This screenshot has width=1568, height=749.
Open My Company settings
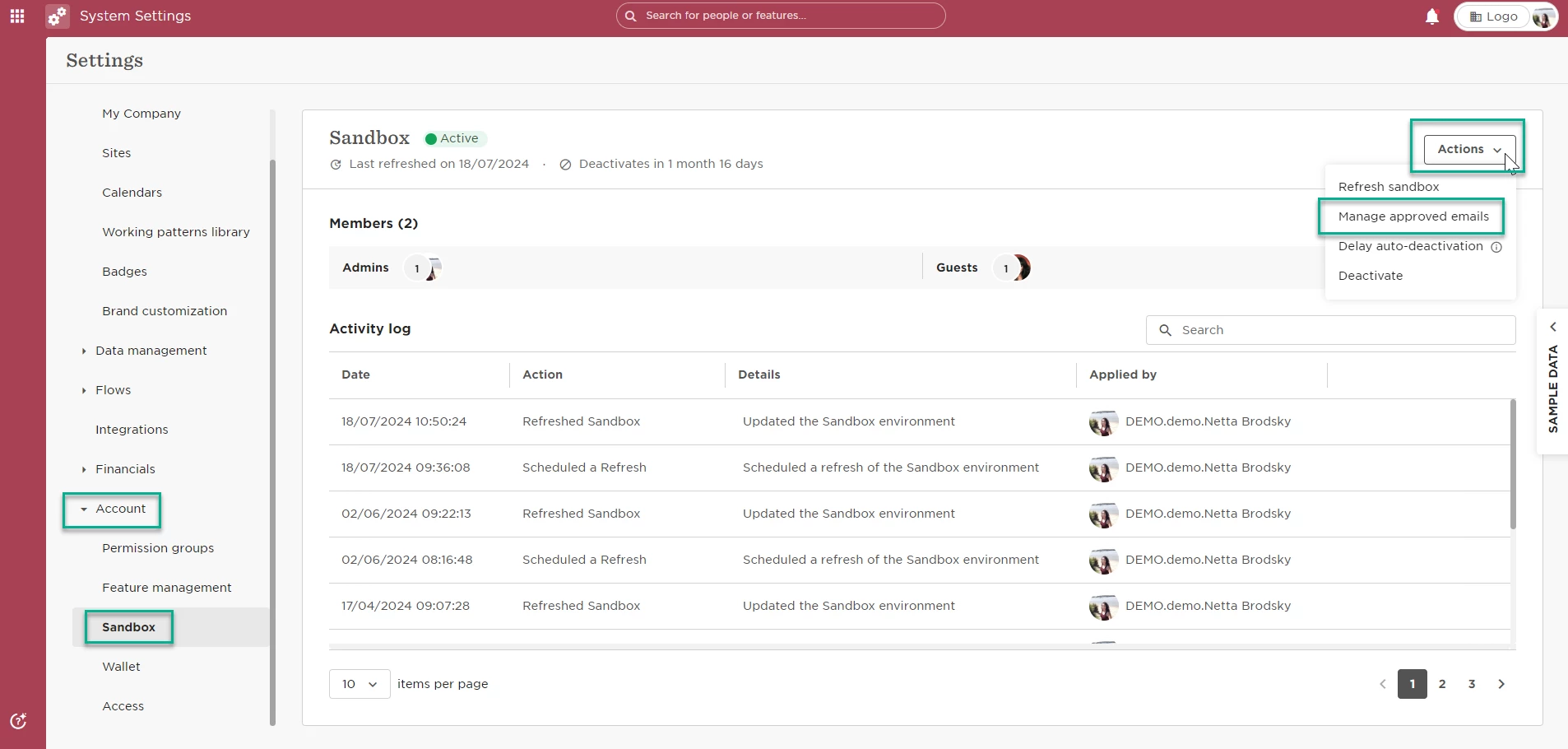pos(141,114)
